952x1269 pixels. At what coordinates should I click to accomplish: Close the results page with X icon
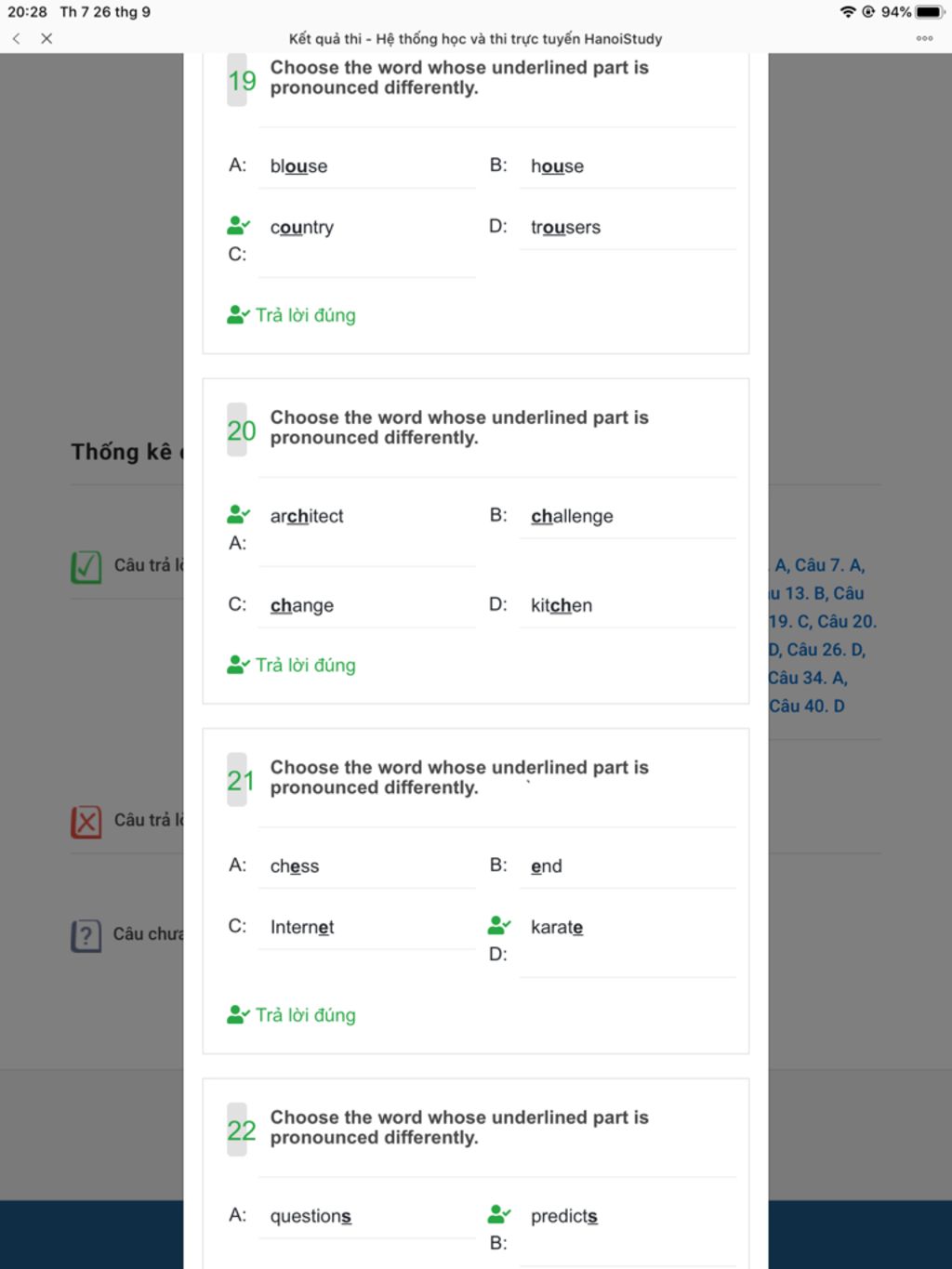(46, 38)
